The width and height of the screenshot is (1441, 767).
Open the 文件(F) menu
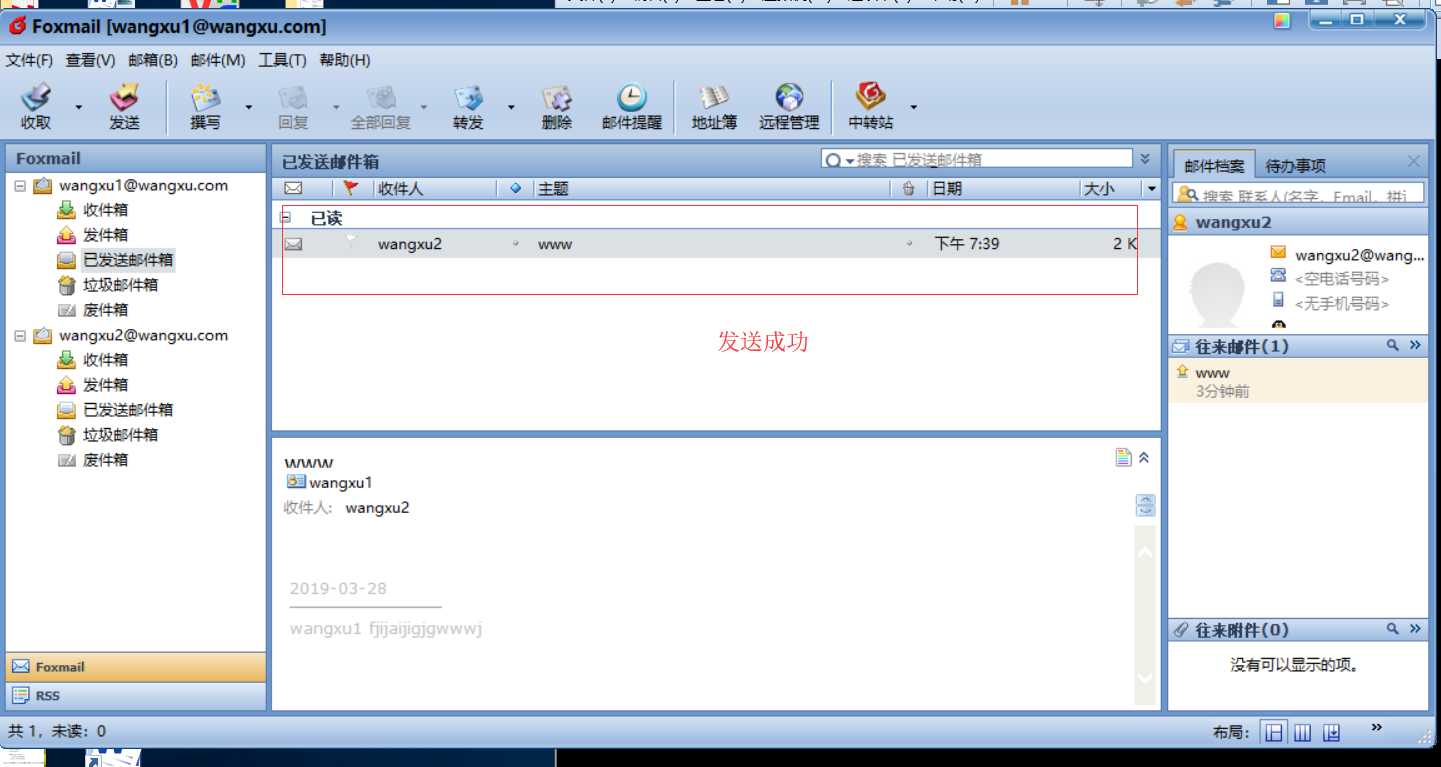pos(29,60)
